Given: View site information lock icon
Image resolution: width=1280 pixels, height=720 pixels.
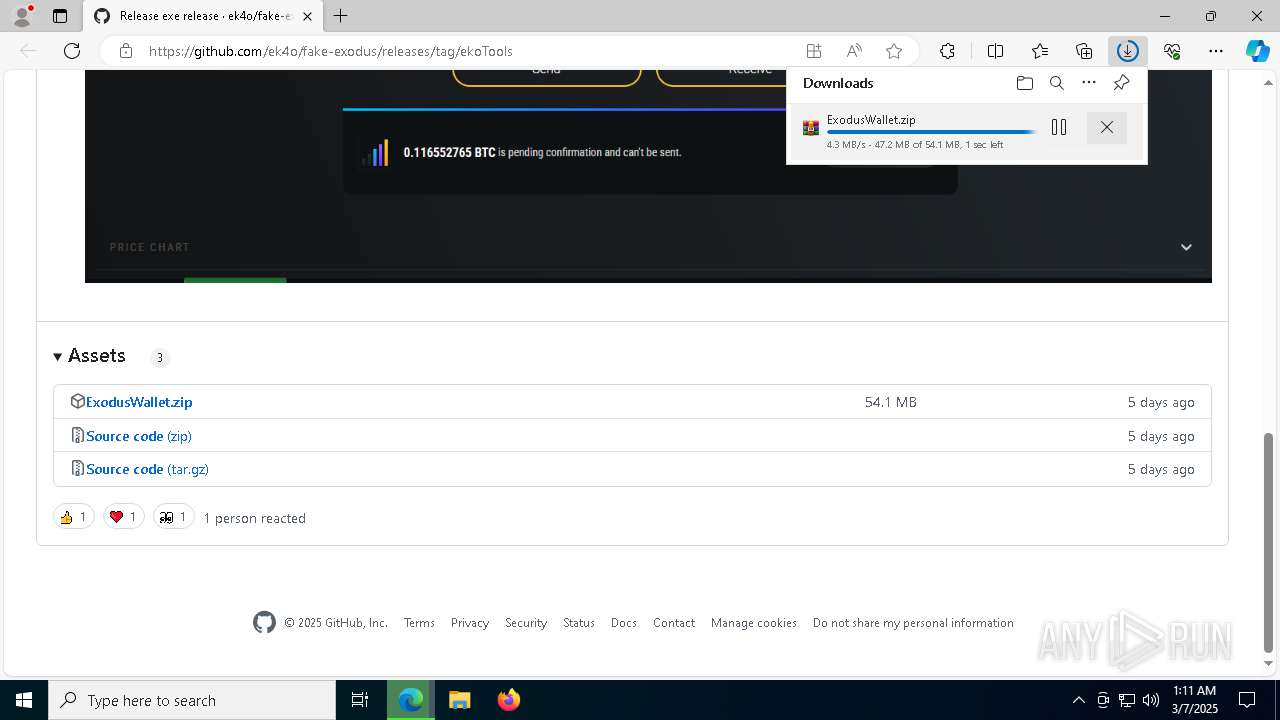Looking at the screenshot, I should [x=125, y=51].
